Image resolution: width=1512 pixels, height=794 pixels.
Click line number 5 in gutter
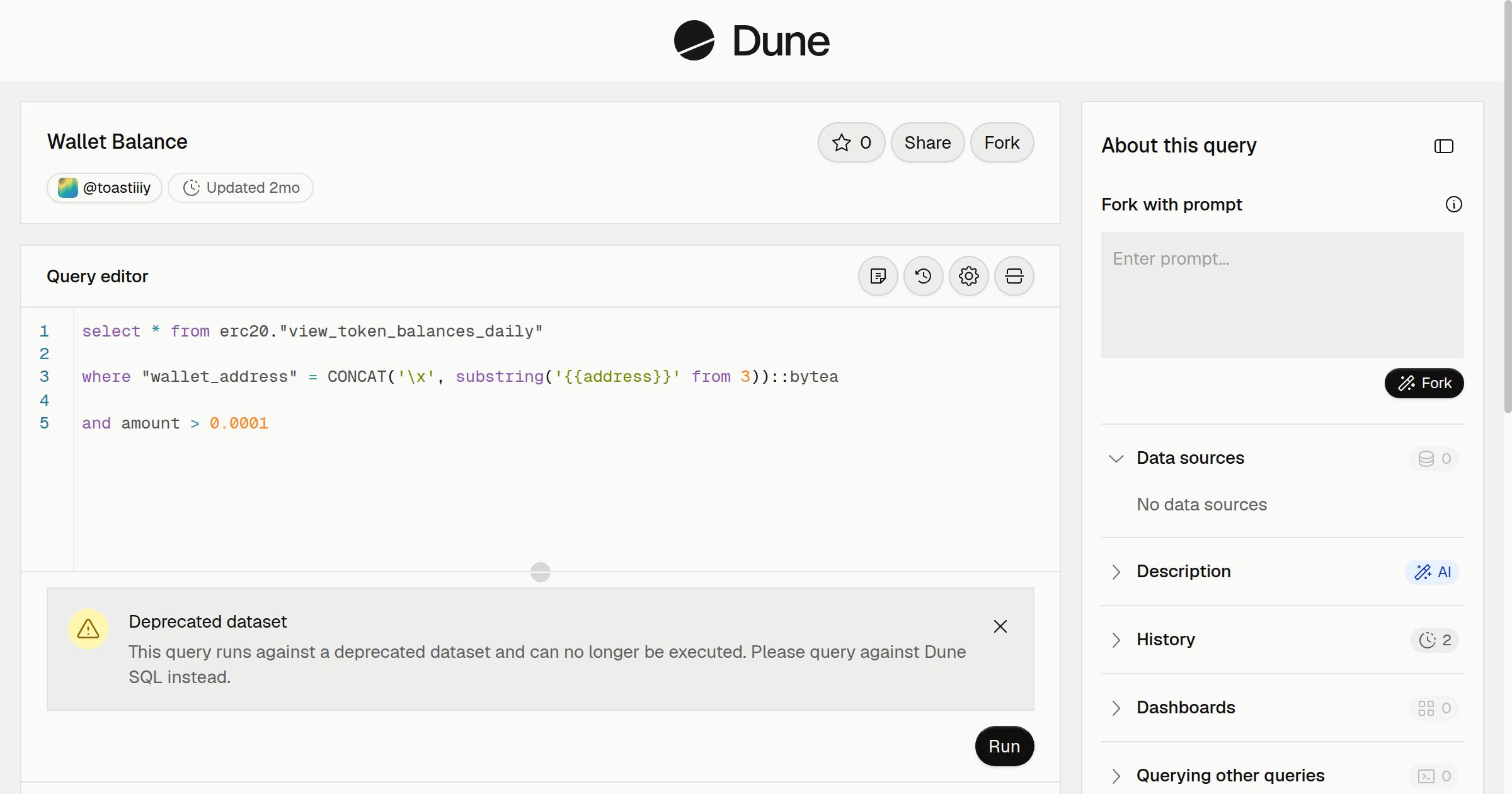tap(44, 423)
